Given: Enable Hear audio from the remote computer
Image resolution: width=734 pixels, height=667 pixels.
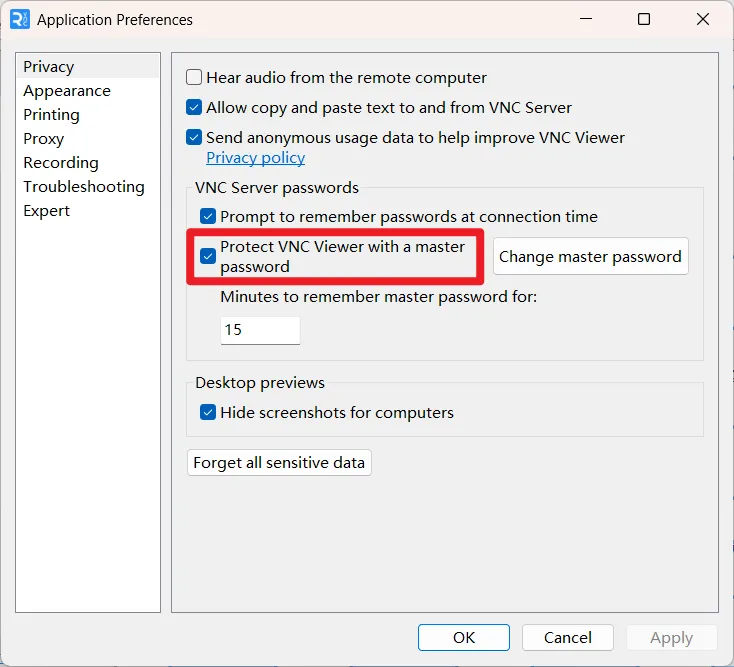Looking at the screenshot, I should (x=194, y=77).
